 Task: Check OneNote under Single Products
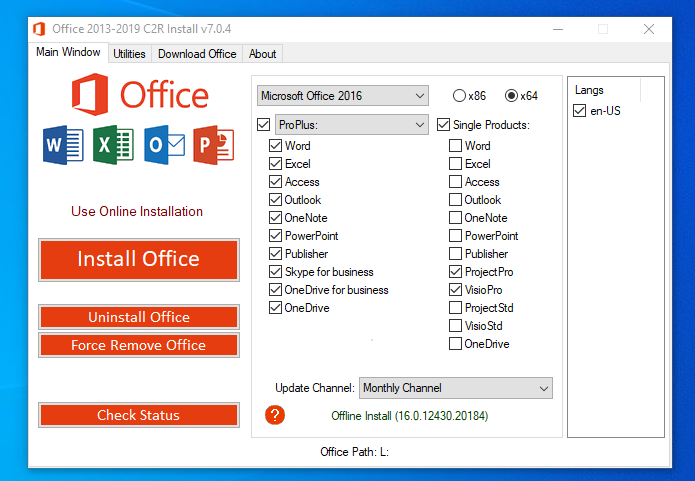(455, 218)
